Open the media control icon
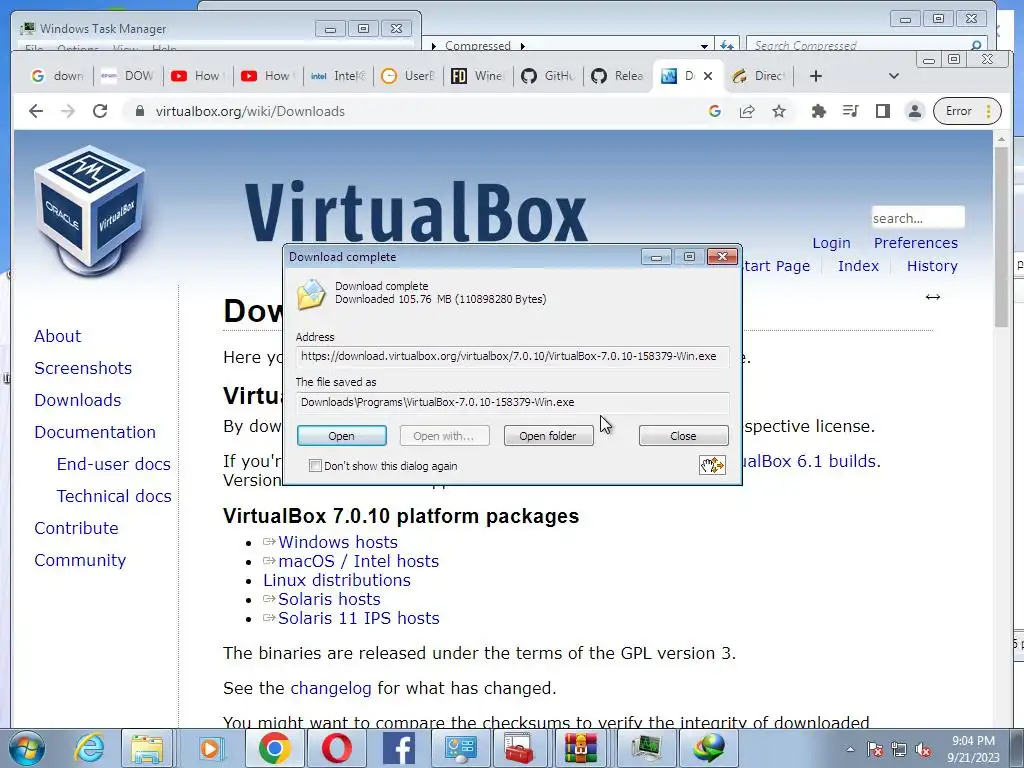The height and width of the screenshot is (768, 1024). tap(850, 111)
